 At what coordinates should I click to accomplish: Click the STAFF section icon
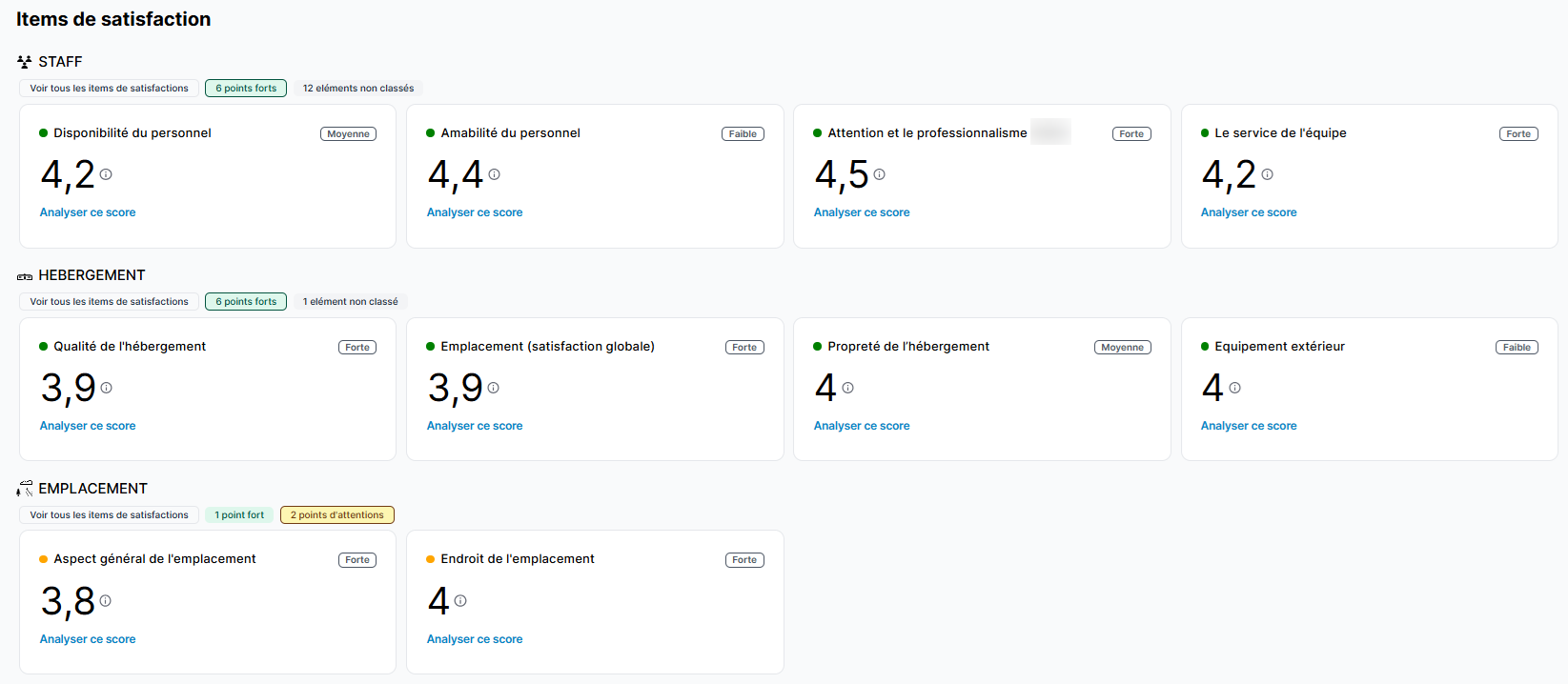25,62
